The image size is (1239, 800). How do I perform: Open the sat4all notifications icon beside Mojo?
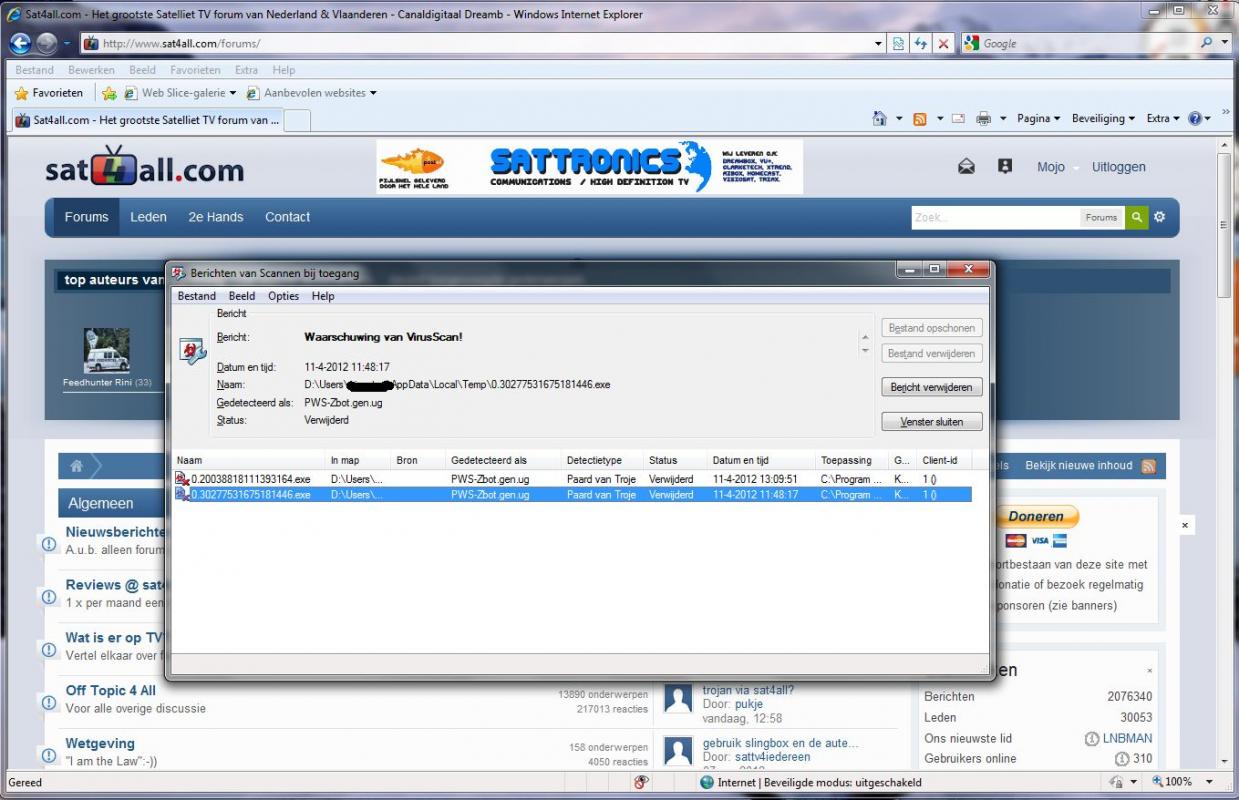pos(1005,167)
